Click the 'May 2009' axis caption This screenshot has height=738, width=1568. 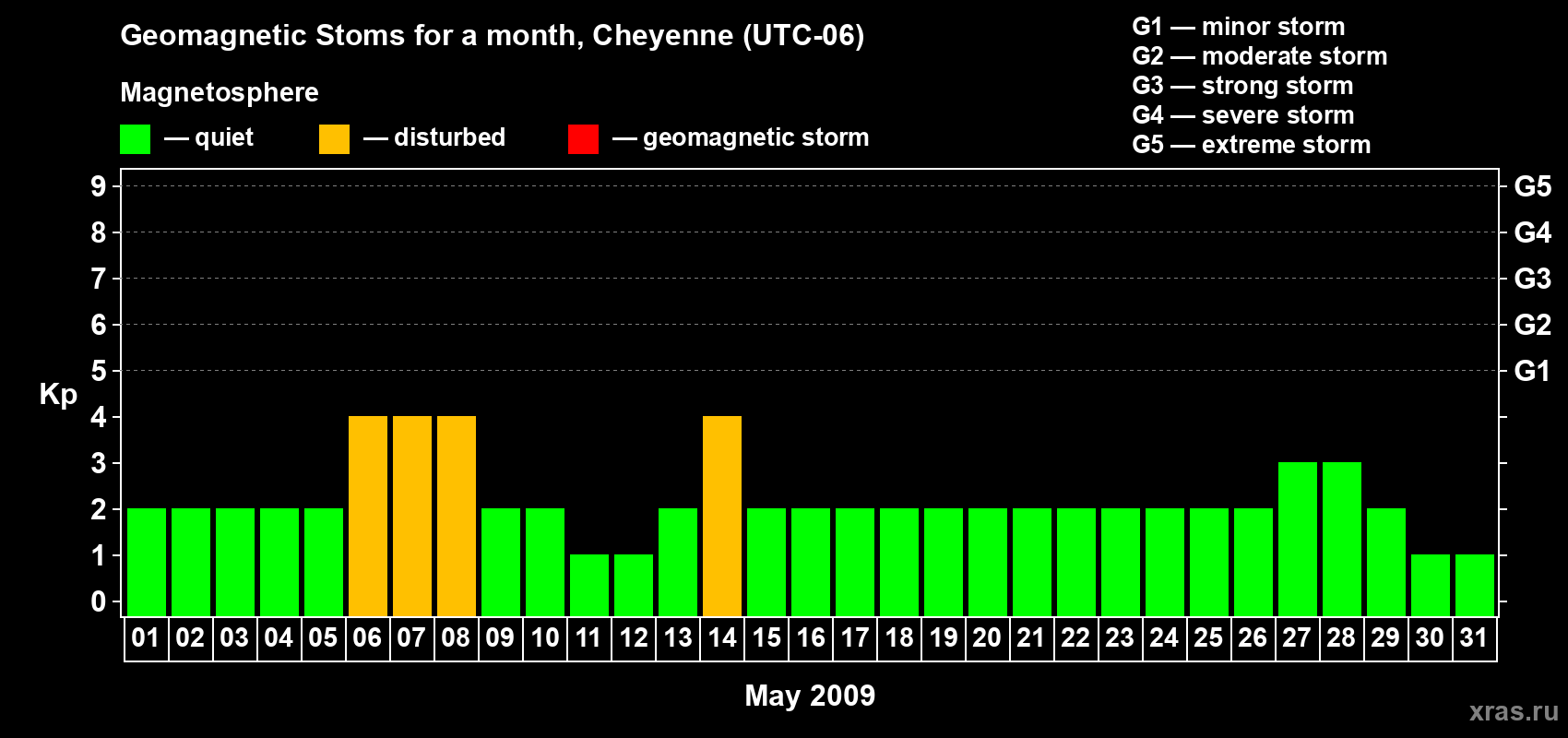(810, 696)
